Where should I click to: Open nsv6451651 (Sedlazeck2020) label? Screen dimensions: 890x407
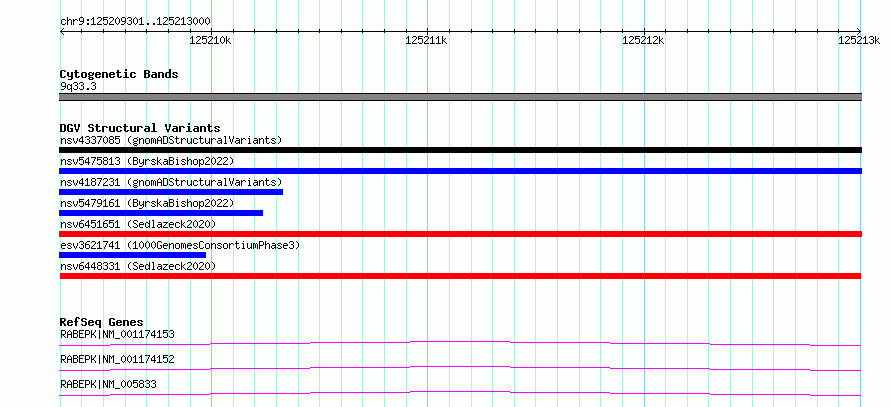pos(138,224)
